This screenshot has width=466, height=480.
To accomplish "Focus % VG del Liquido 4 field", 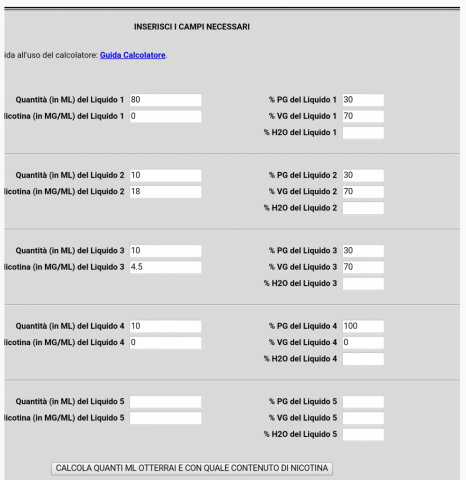I will tap(363, 342).
